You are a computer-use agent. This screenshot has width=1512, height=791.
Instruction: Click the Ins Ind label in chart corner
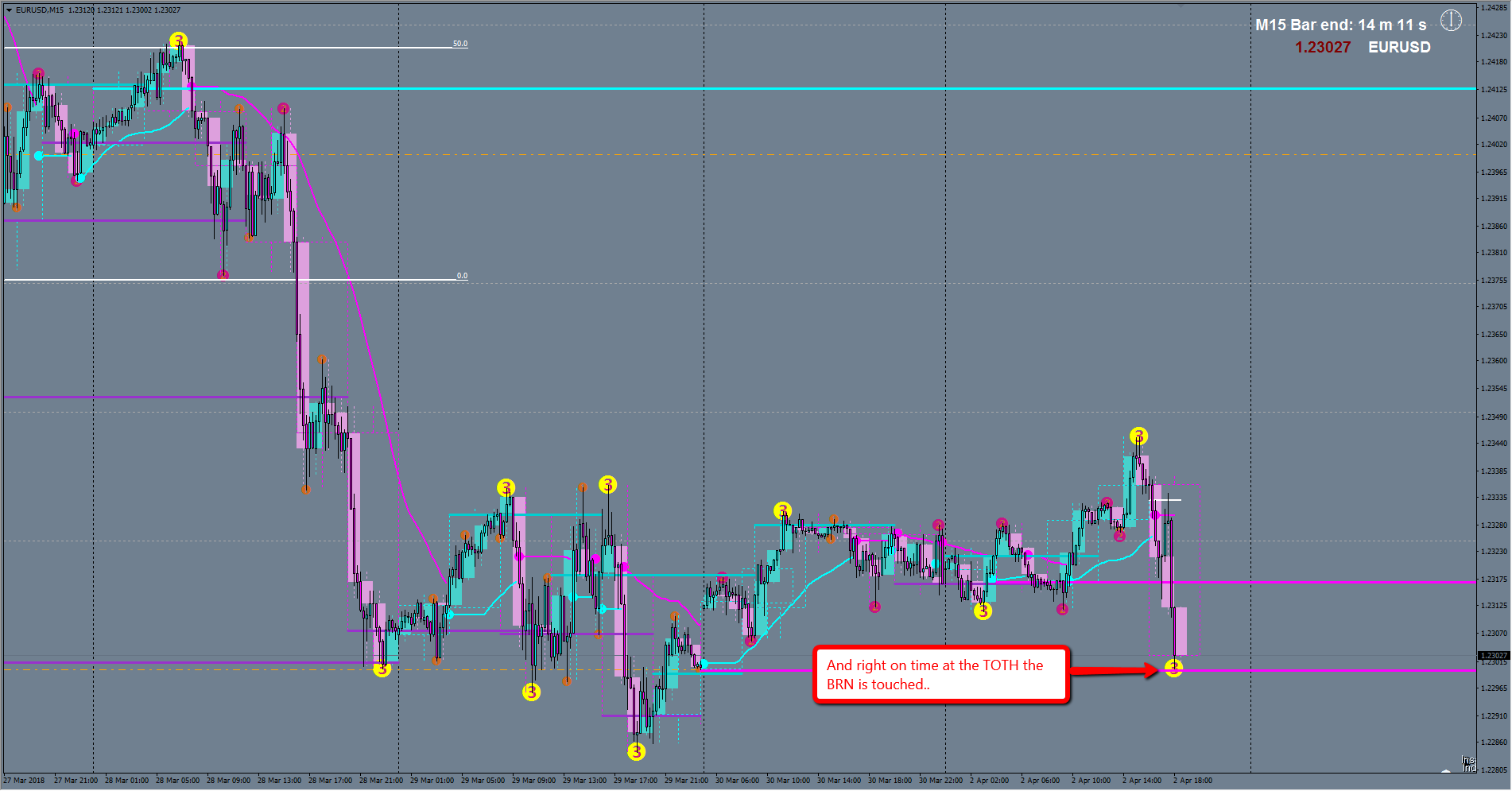[x=1470, y=764]
